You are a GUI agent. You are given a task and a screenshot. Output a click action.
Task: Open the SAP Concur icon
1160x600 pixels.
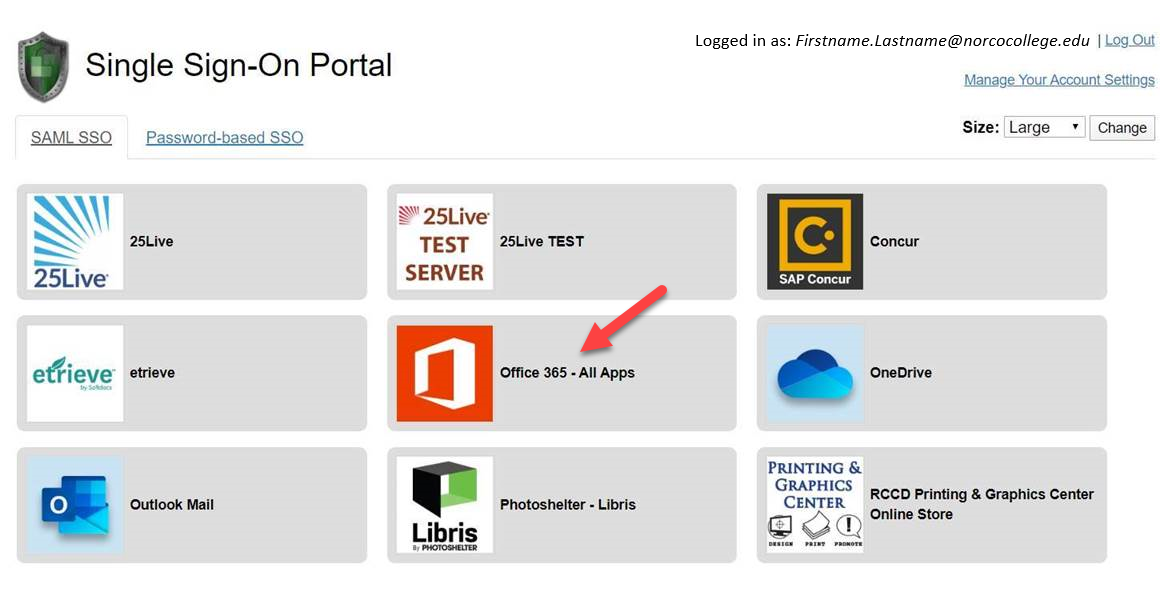pos(815,241)
